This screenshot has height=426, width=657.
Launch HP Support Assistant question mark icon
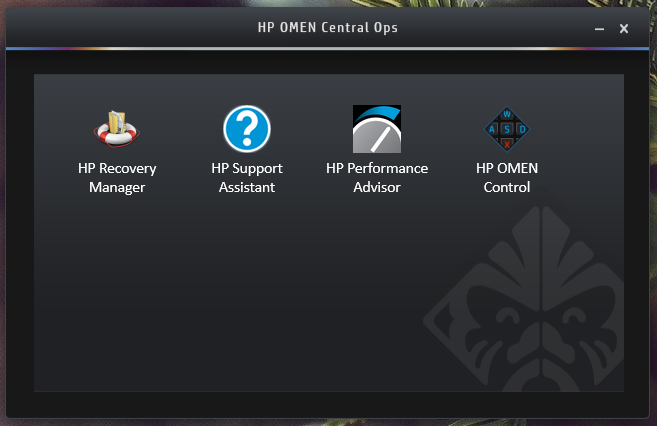(x=247, y=129)
